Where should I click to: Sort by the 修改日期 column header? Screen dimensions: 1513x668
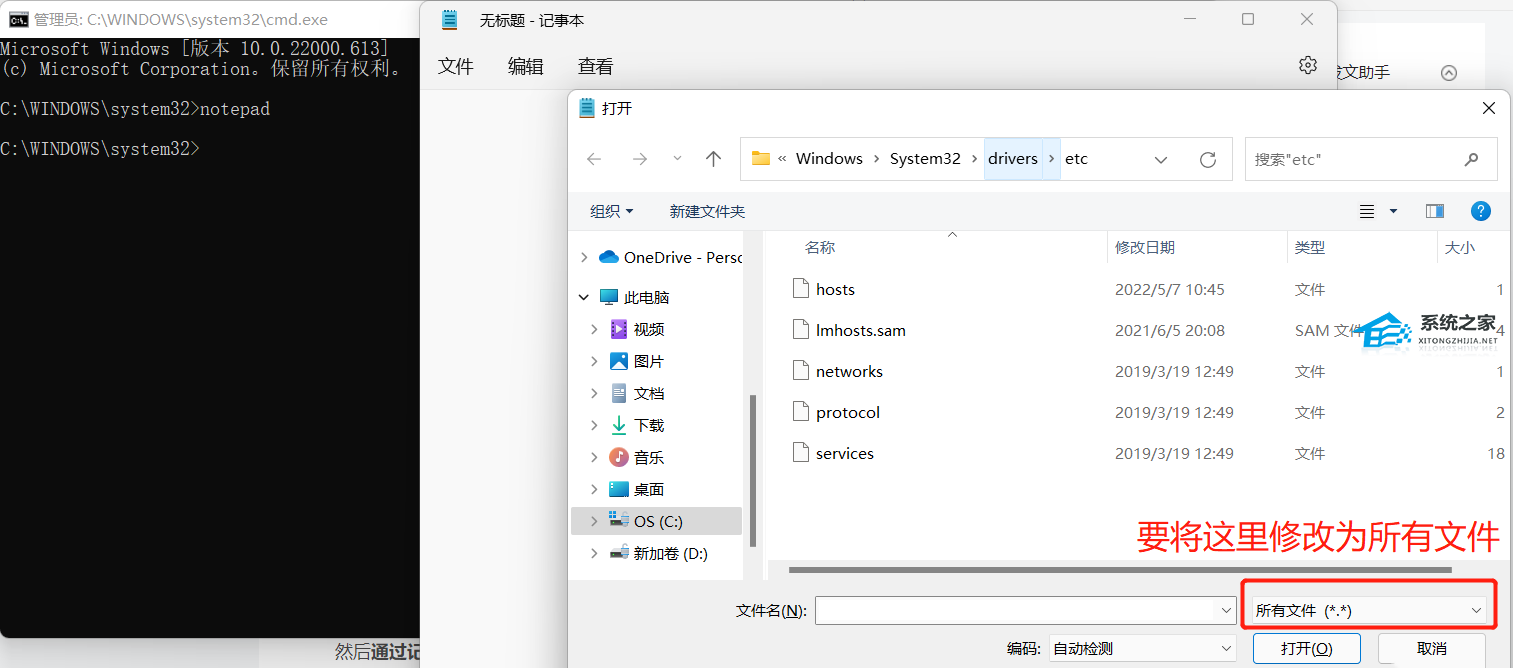point(1145,247)
